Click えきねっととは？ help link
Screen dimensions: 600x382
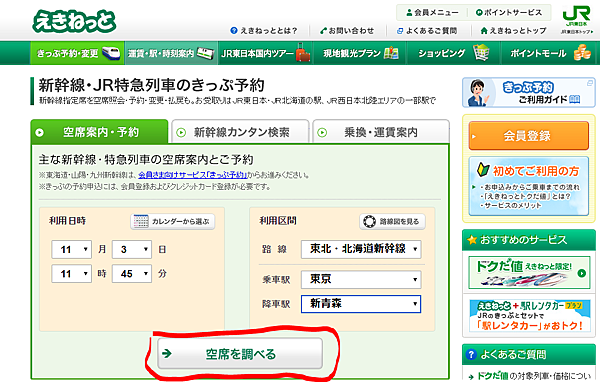[264, 31]
